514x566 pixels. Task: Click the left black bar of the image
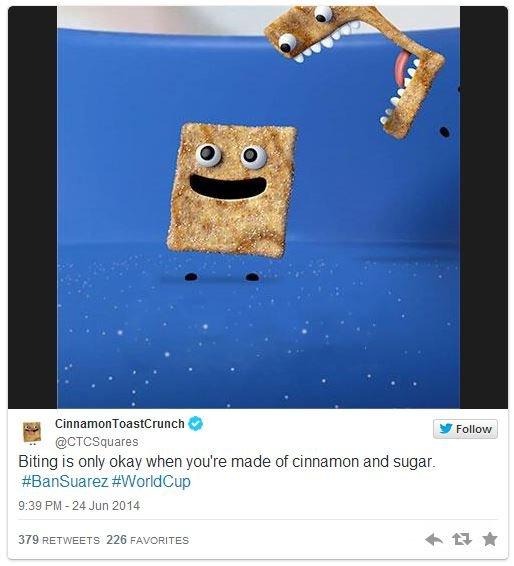[32, 207]
